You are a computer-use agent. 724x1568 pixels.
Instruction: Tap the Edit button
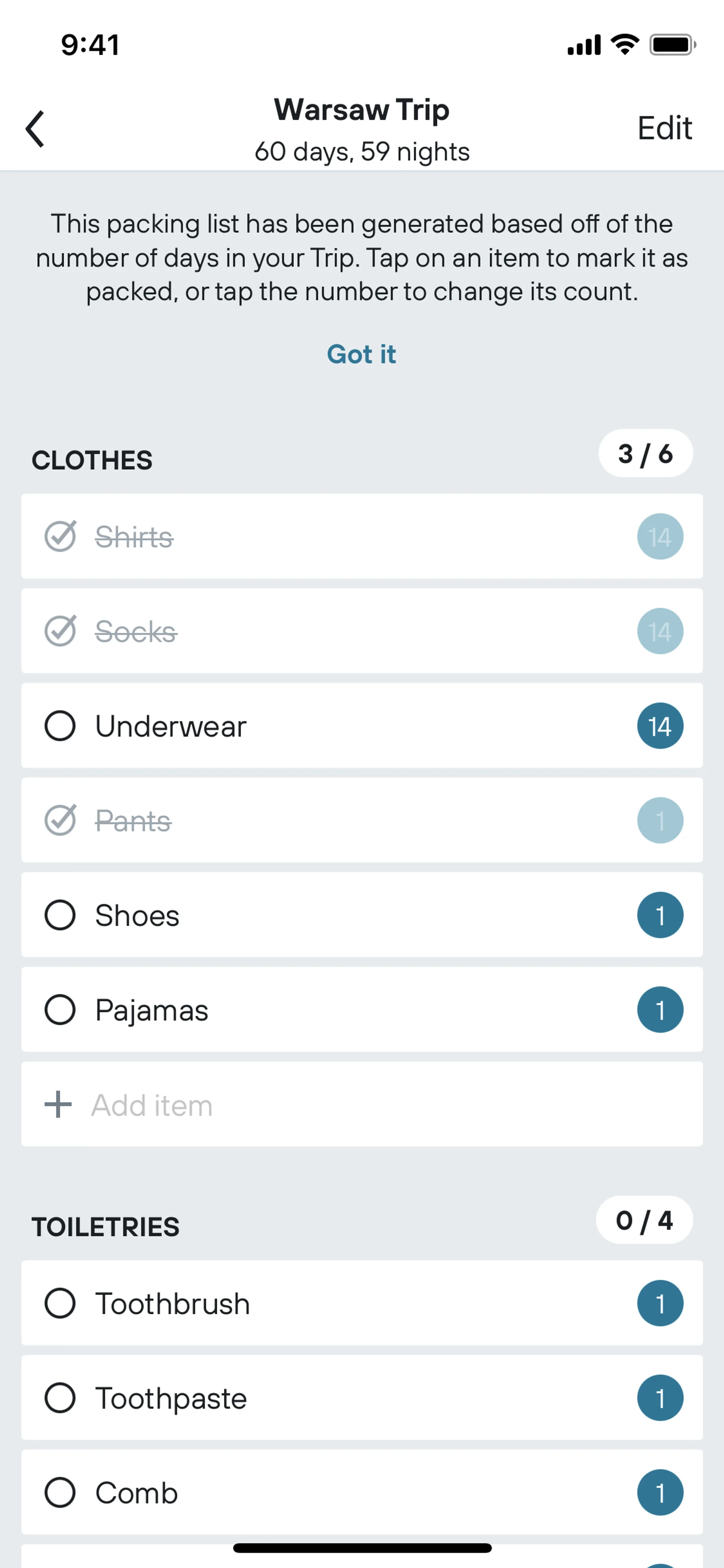tap(664, 128)
